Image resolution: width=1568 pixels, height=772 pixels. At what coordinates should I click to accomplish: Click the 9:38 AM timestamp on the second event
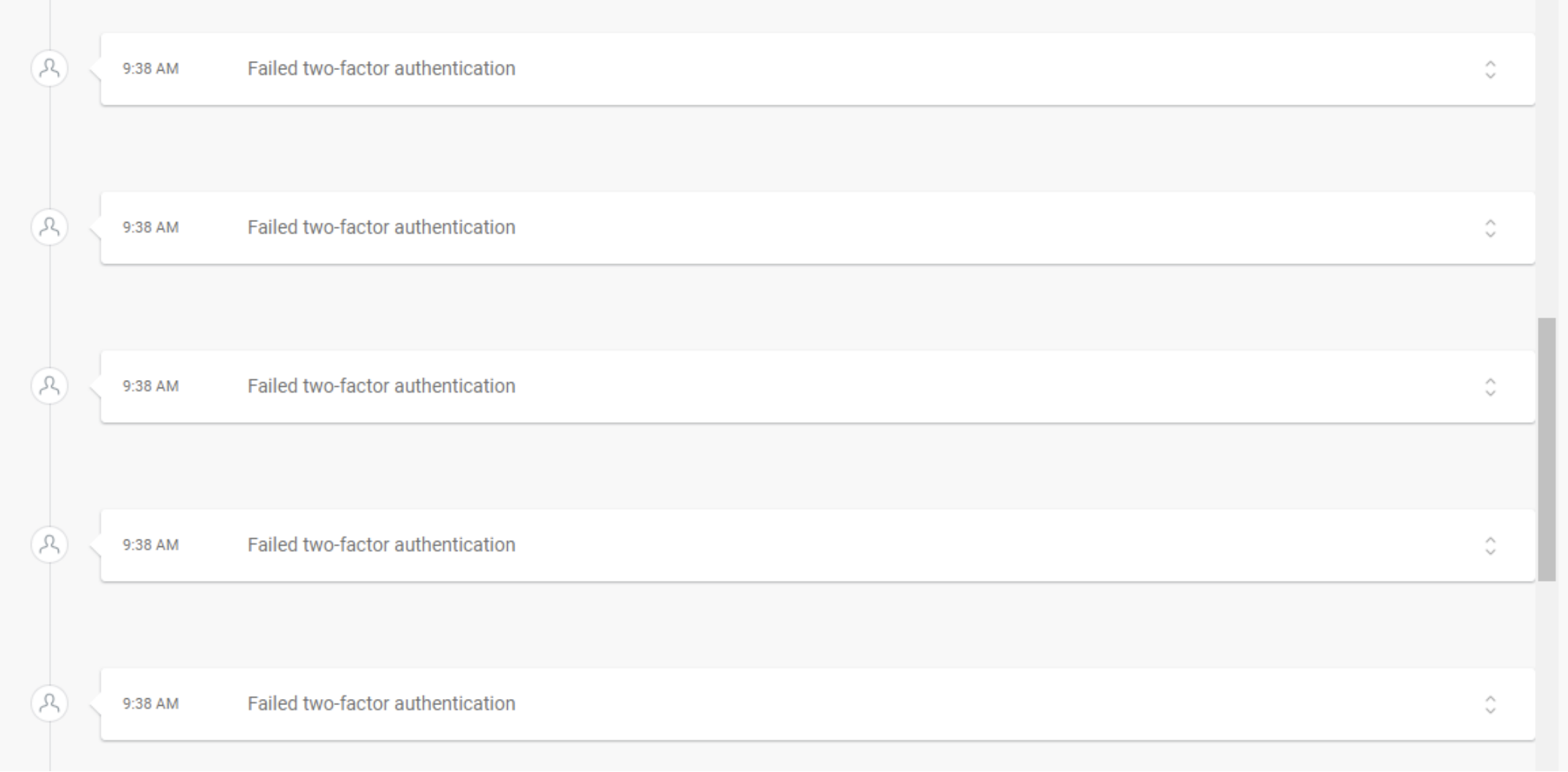tap(150, 227)
